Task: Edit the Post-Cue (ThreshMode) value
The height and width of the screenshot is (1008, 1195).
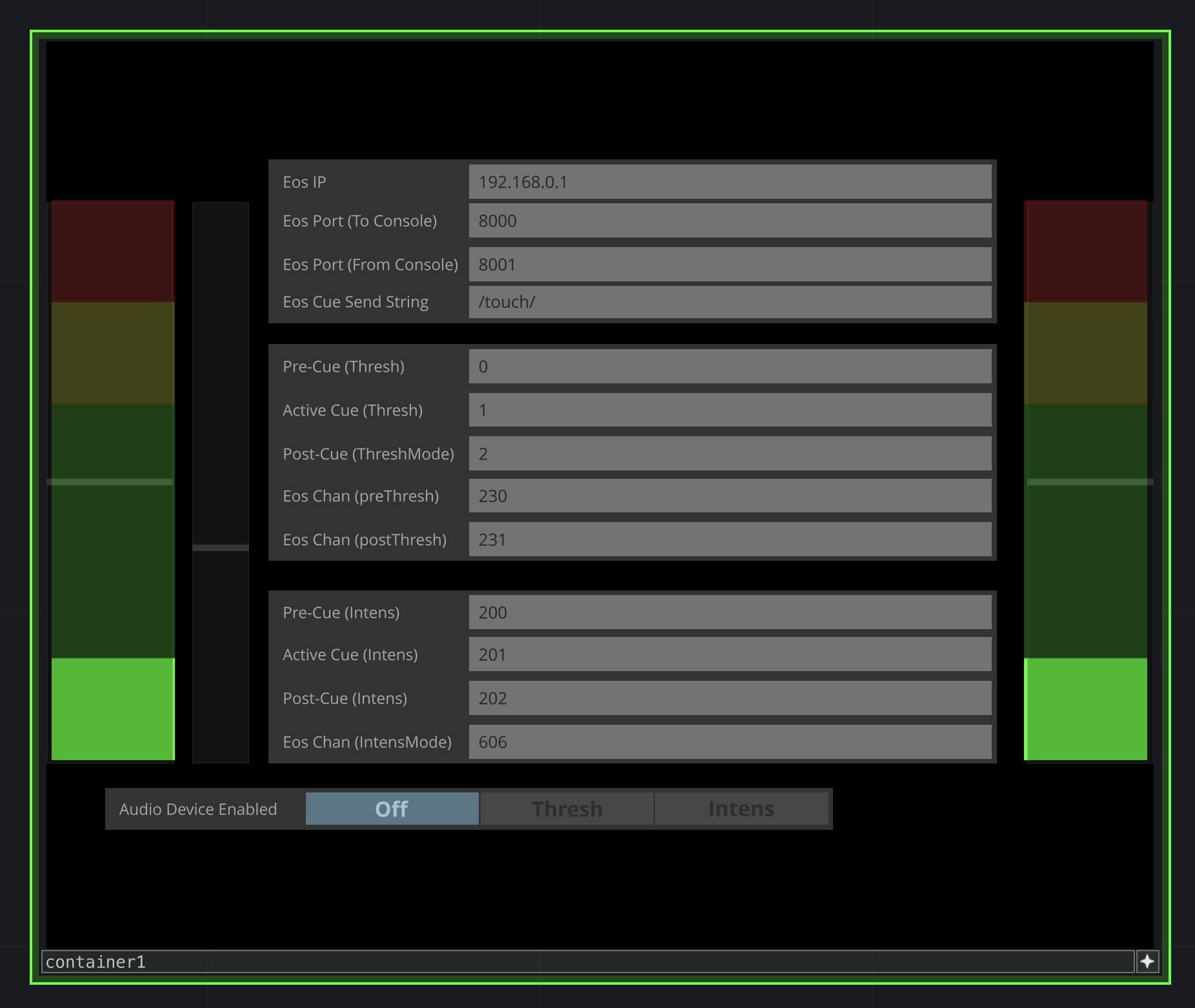Action: [x=730, y=454]
